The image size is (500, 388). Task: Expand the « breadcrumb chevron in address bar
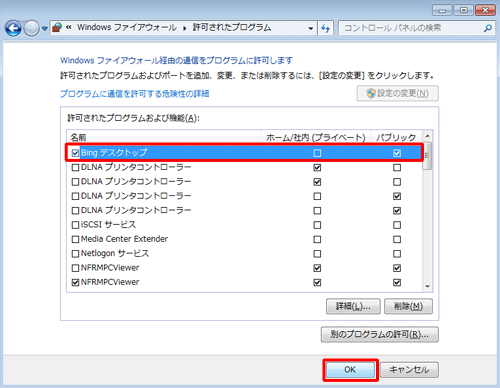(x=69, y=27)
